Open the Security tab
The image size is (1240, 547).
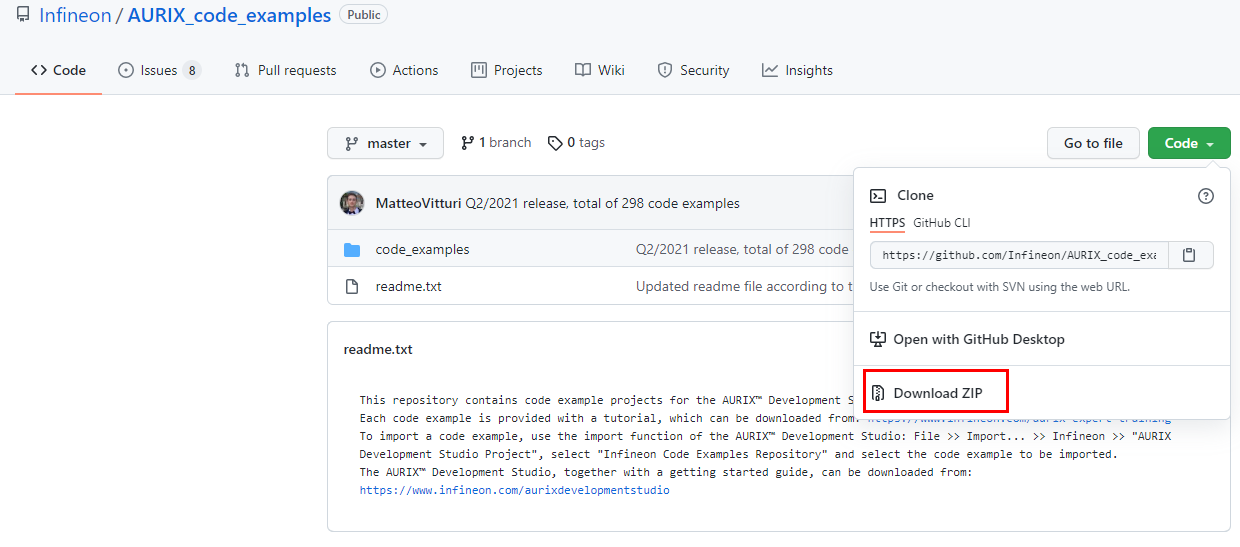click(x=693, y=70)
